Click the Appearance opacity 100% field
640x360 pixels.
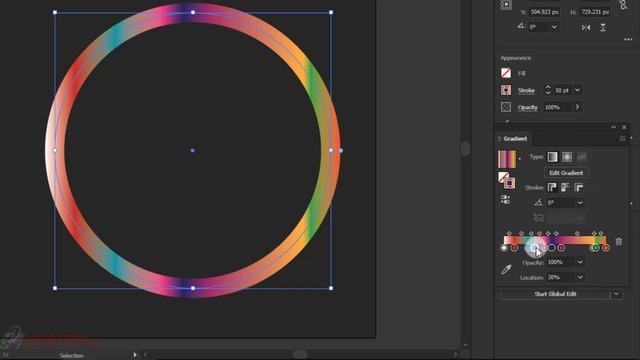[x=557, y=107]
